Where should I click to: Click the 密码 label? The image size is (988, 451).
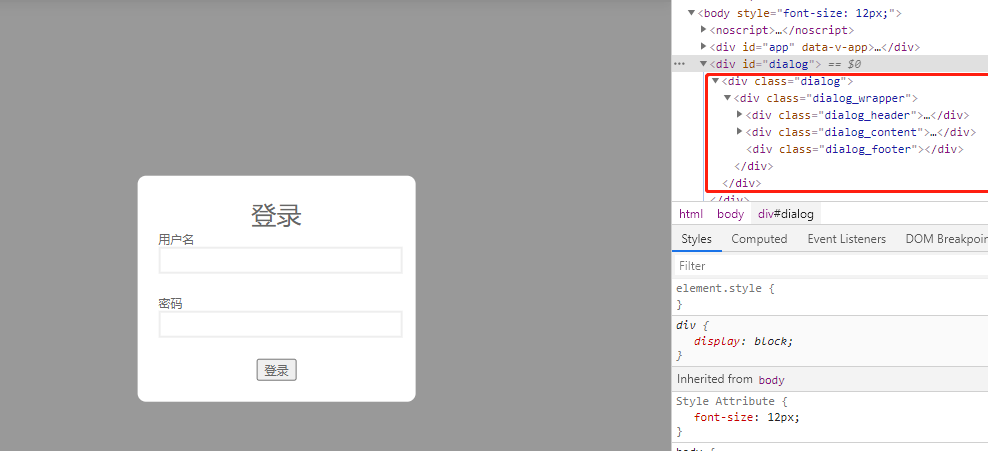[x=170, y=304]
